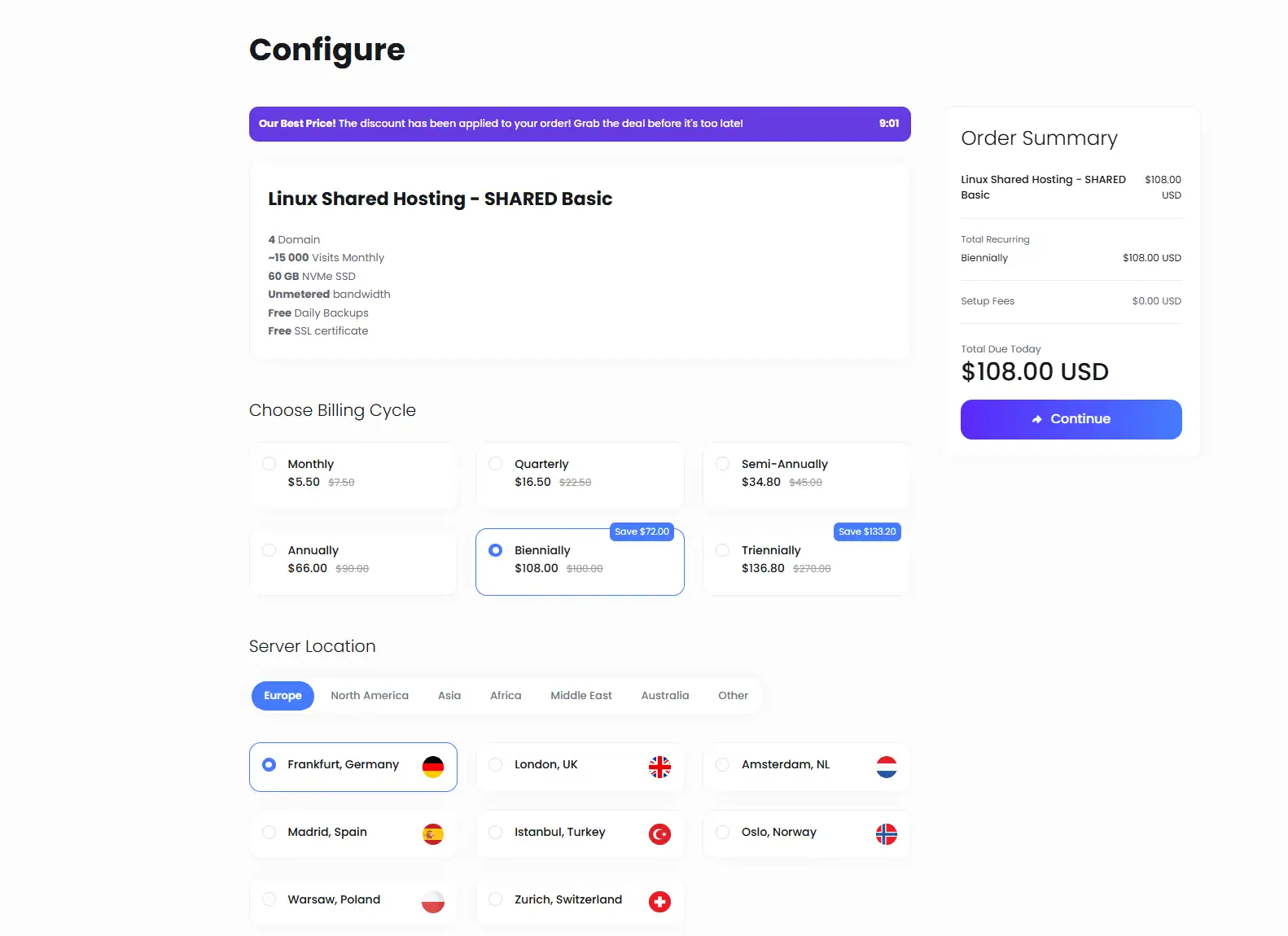Screen dimensions: 1288x936
Task: Choose the Triennially billing radio button
Action: coord(722,550)
